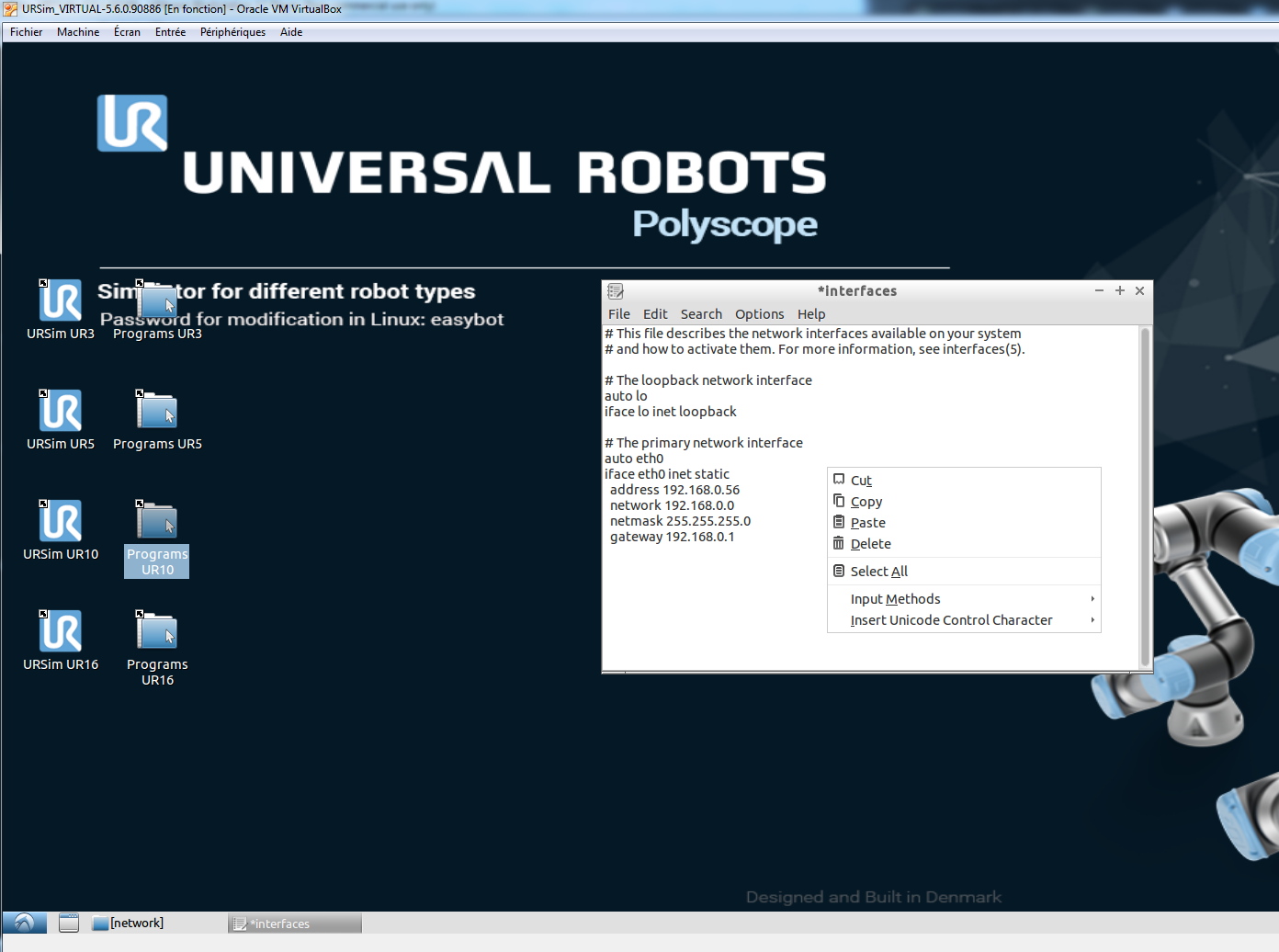Open the File menu in interfaces editor
The height and width of the screenshot is (952, 1279).
pyautogui.click(x=619, y=314)
